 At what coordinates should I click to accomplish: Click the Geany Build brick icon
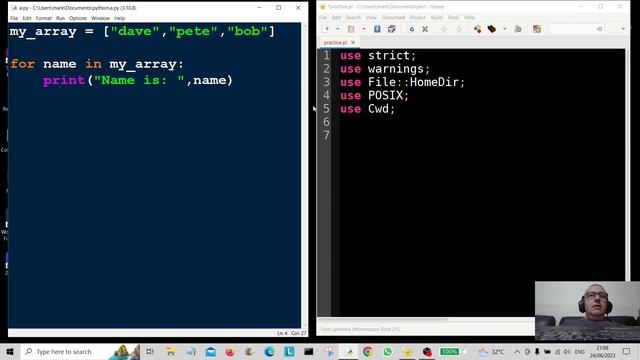tap(492, 29)
